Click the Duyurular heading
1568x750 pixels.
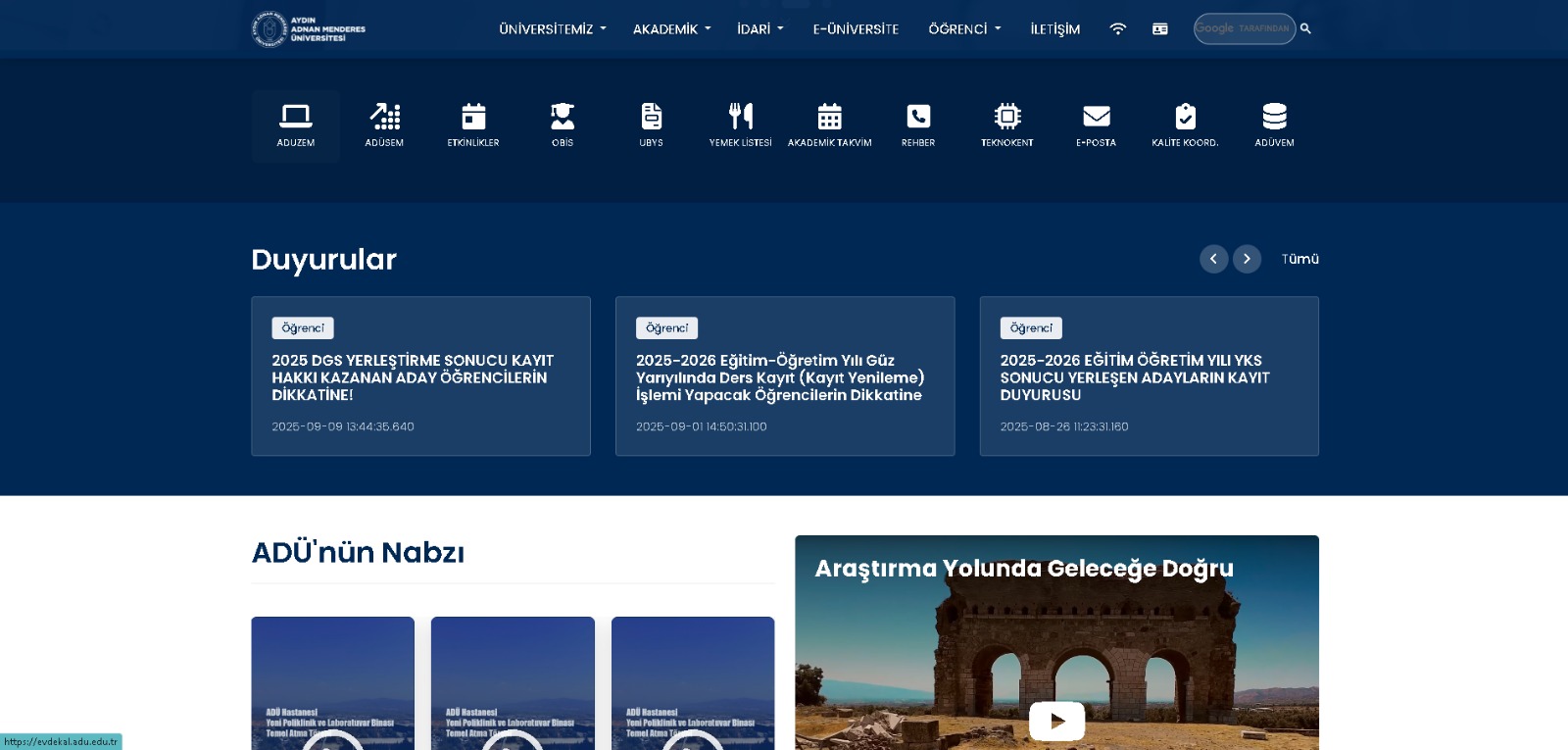(x=324, y=259)
